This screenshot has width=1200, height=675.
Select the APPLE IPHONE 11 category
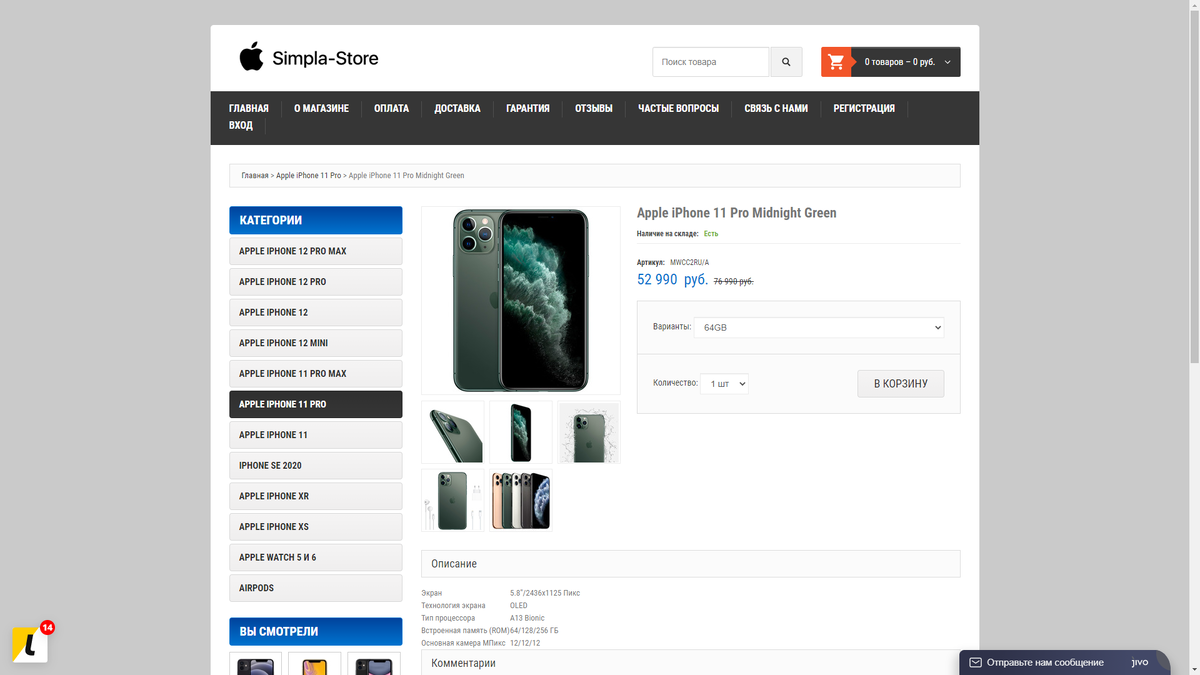315,435
